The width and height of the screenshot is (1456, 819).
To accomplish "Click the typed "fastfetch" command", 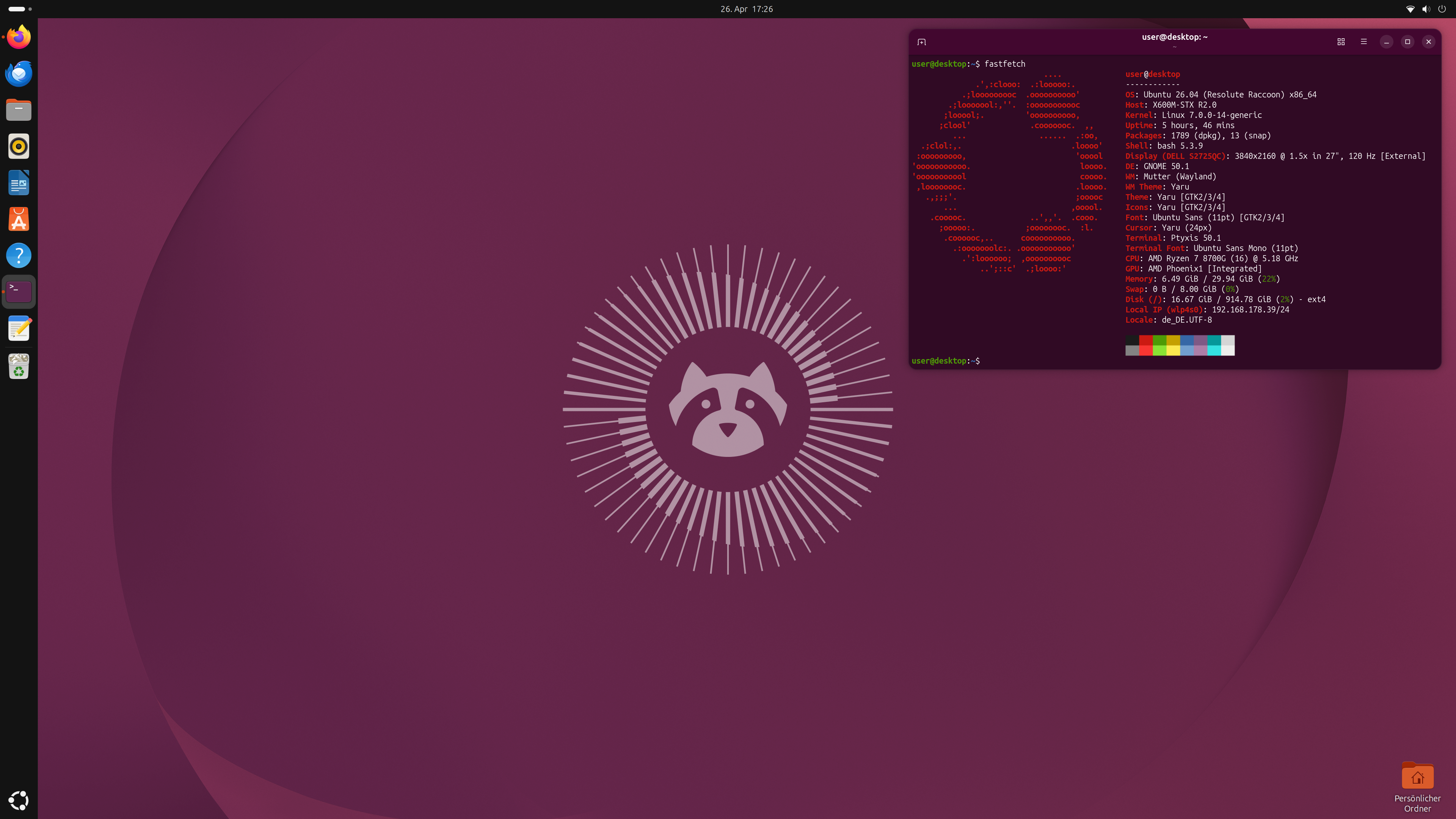I will click(x=1004, y=64).
